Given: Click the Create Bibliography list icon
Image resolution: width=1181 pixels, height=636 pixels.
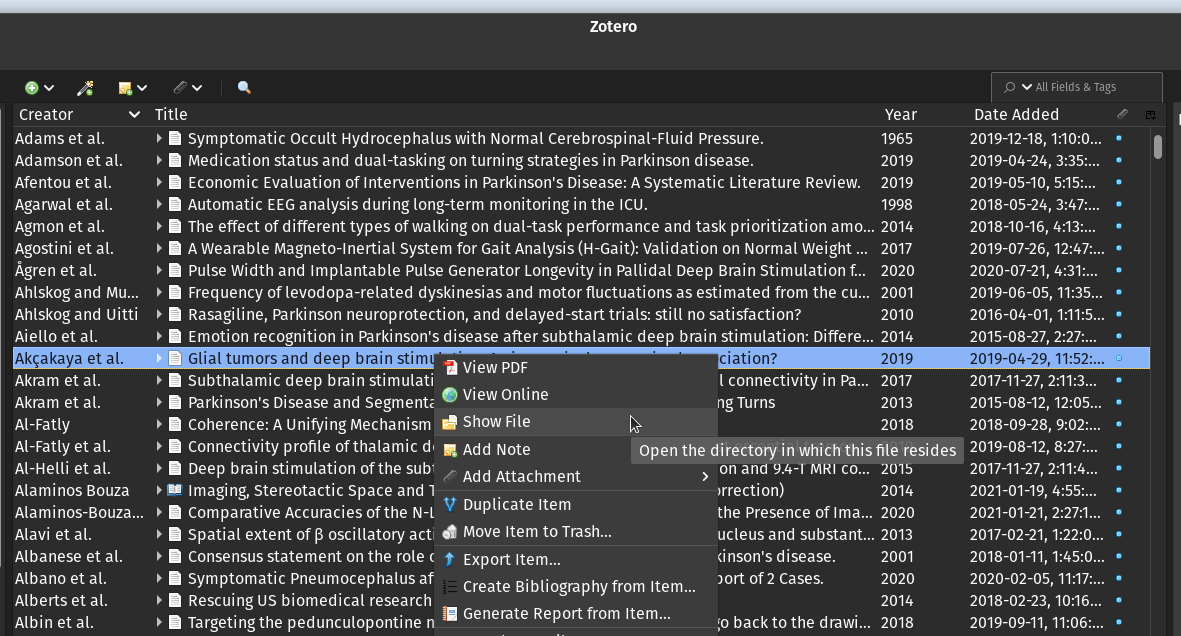Looking at the screenshot, I should [450, 587].
